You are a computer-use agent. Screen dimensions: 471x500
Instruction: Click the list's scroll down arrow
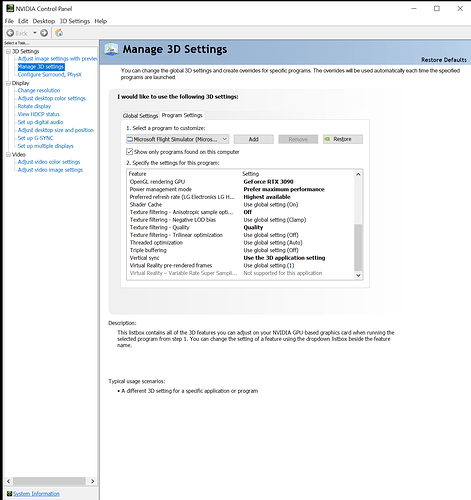tap(358, 275)
